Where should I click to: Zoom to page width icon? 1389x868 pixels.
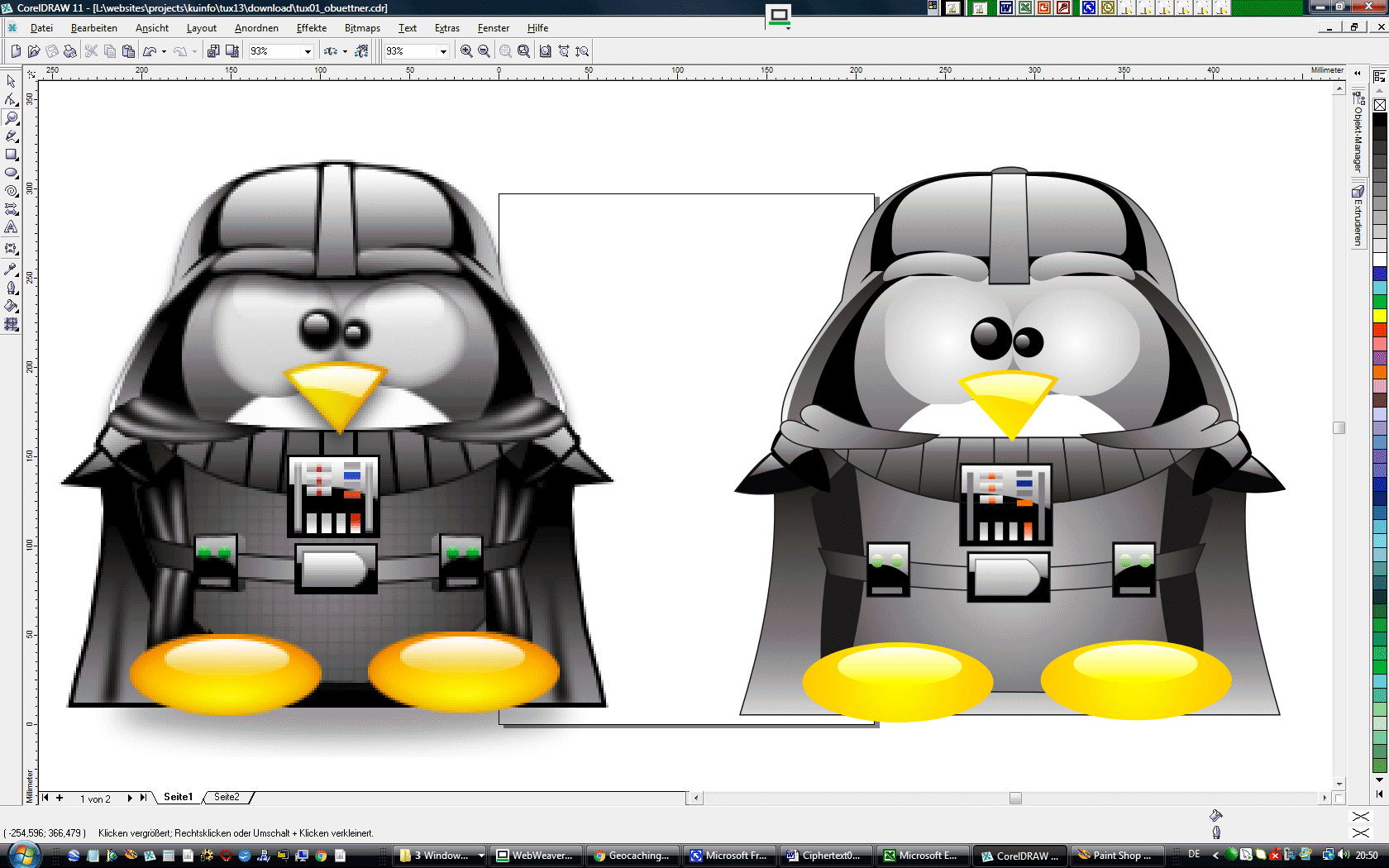(564, 51)
